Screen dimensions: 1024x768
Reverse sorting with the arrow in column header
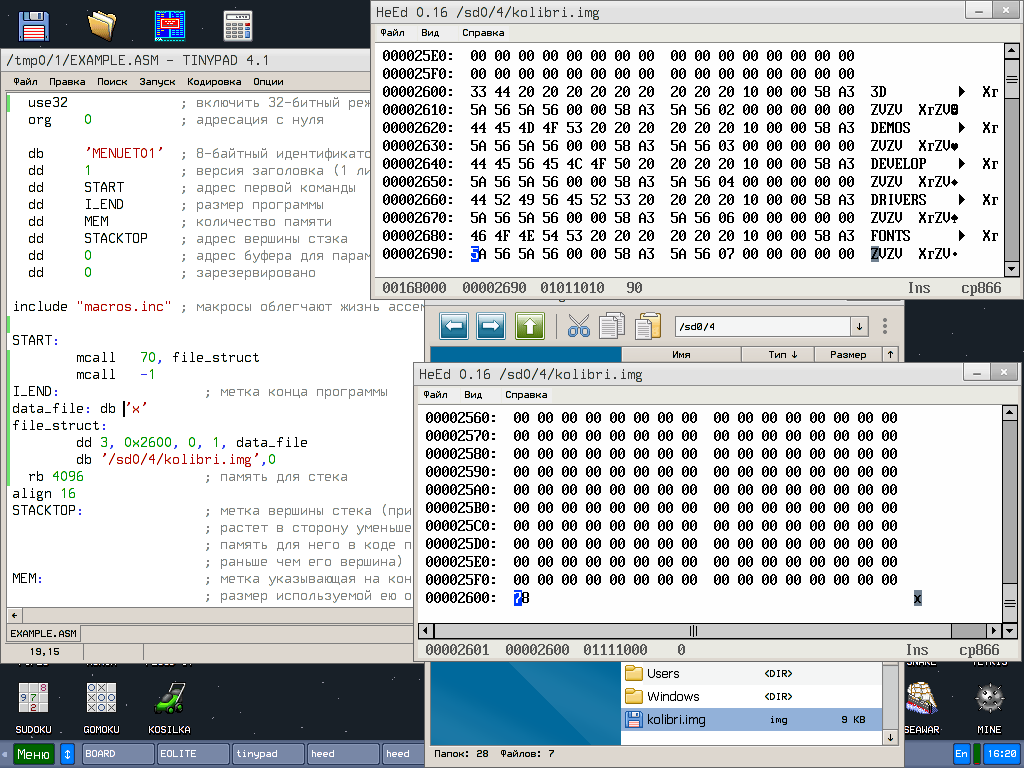pyautogui.click(x=891, y=354)
